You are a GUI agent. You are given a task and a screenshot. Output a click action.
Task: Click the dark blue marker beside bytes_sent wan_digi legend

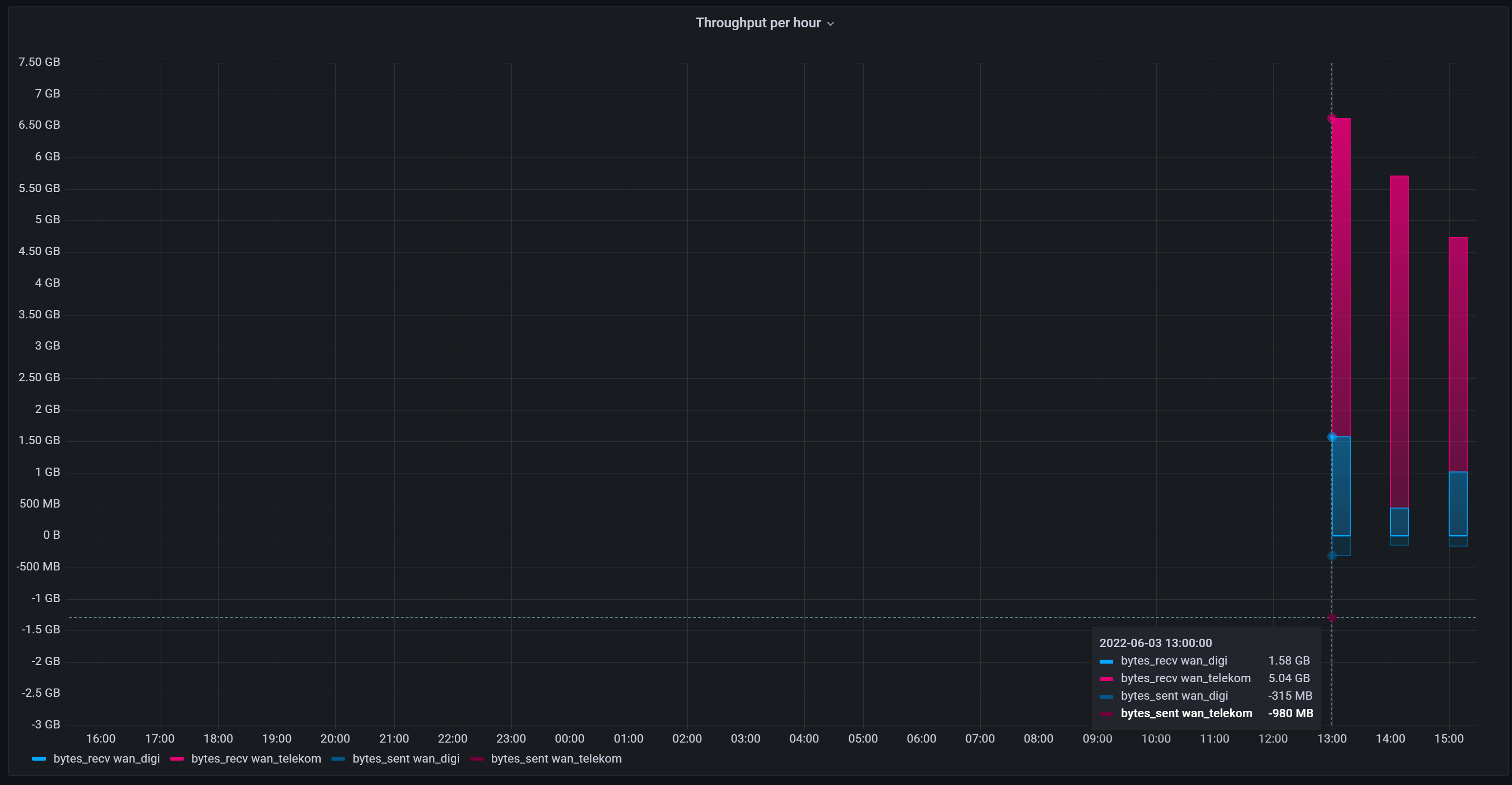[x=338, y=759]
